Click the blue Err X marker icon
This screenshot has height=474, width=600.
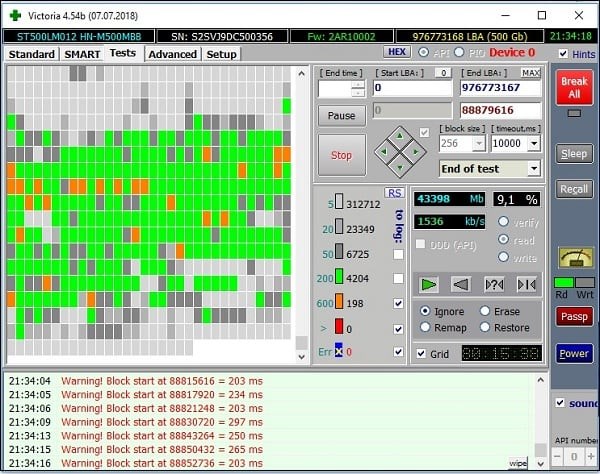(x=339, y=350)
